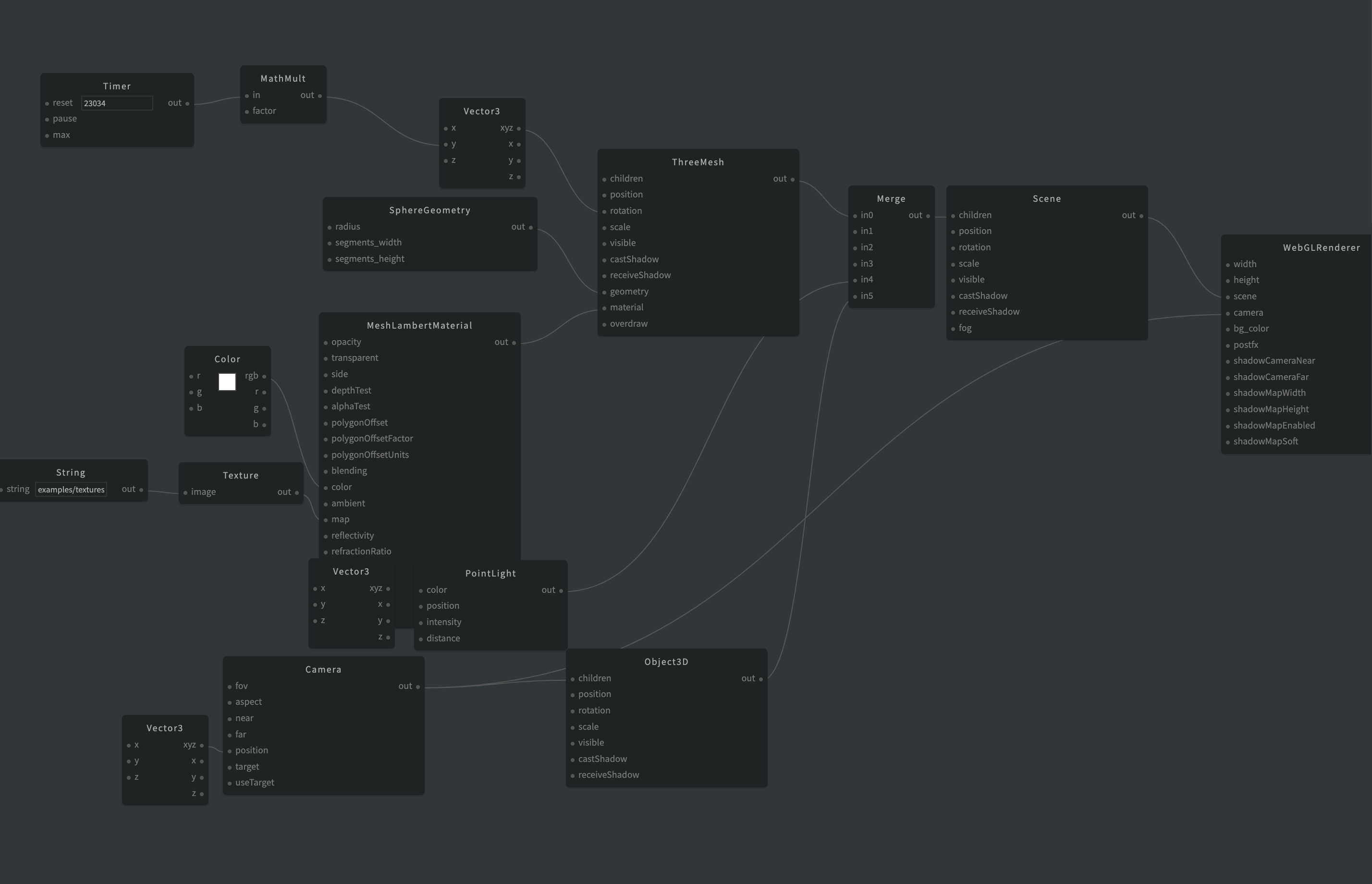Select the ThreeMesh node title
This screenshot has height=884, width=1372.
click(x=698, y=162)
